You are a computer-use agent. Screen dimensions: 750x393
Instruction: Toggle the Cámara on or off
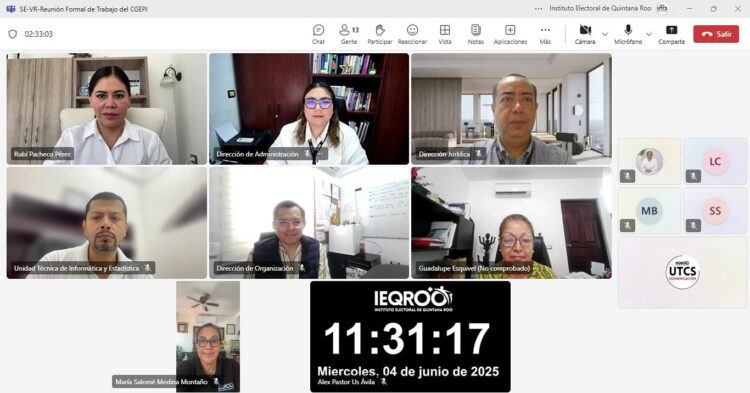coord(585,34)
